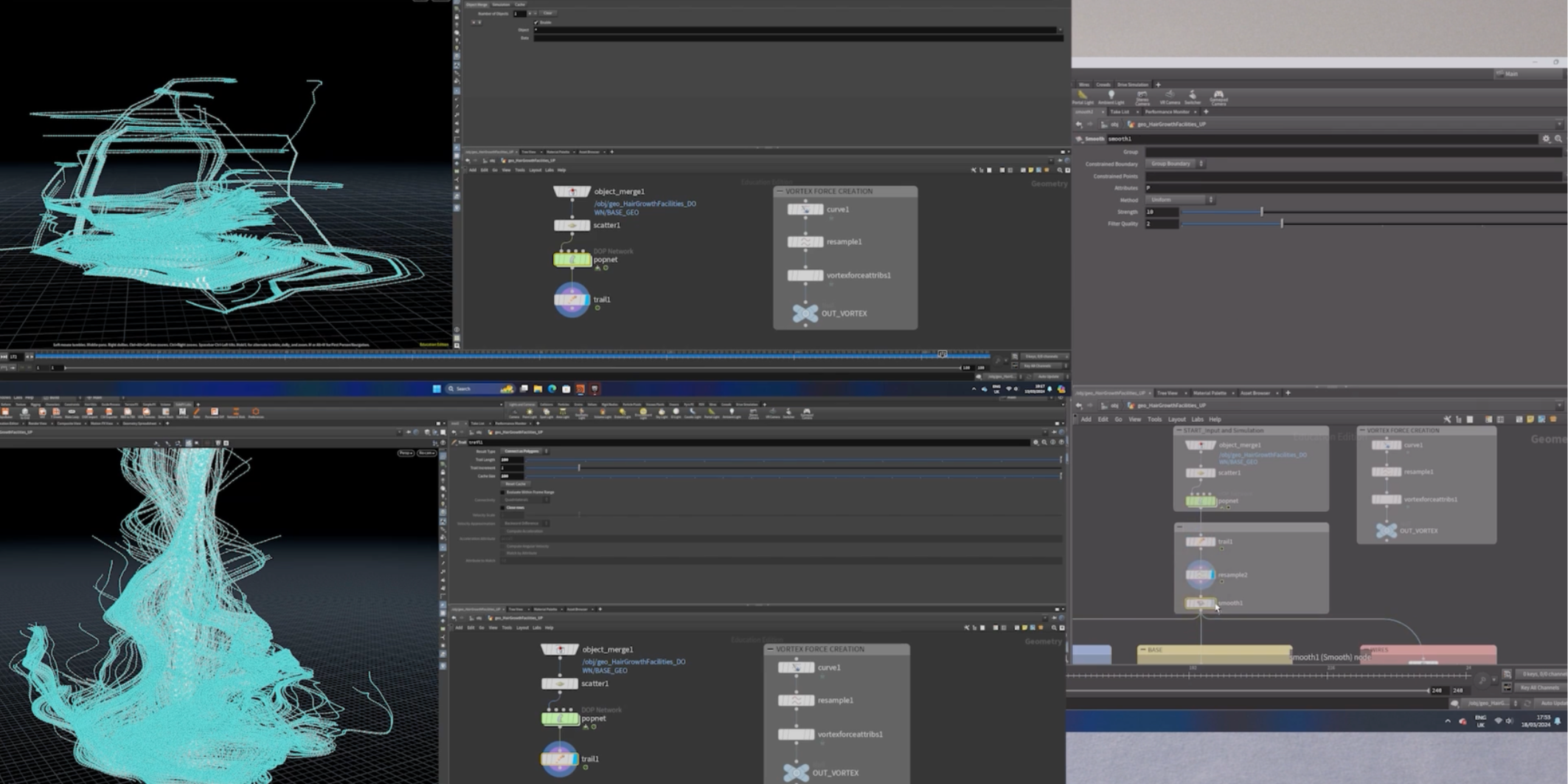Toggle the Close rows checkbox

tap(503, 507)
